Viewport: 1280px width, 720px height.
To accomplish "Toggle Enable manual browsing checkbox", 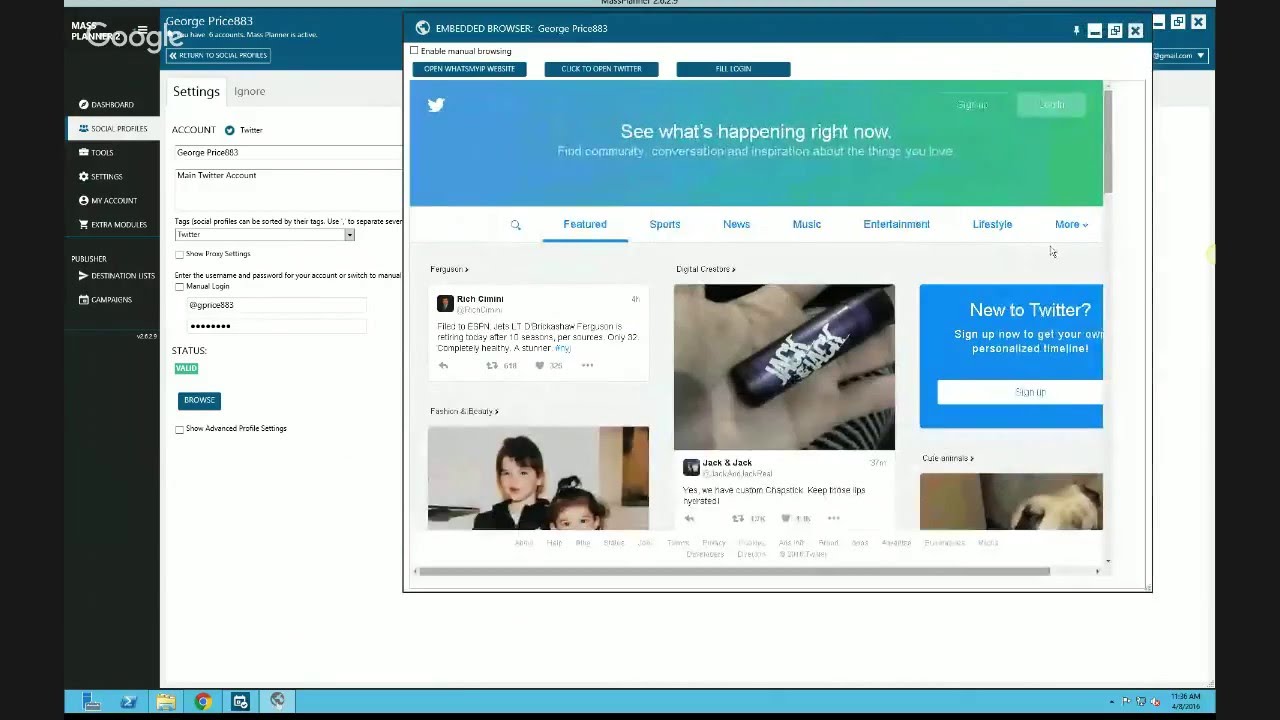I will (414, 50).
